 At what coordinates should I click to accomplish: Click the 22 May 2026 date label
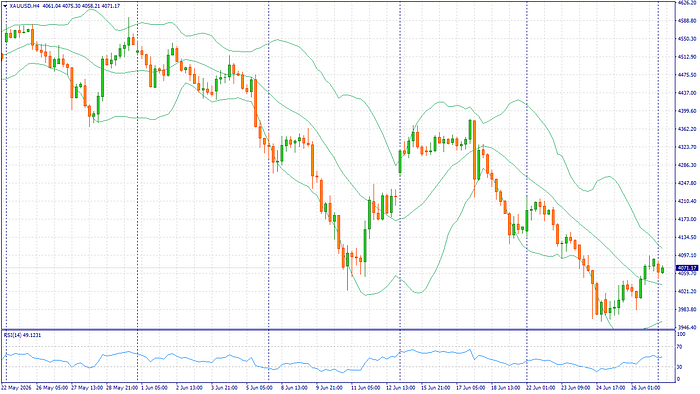point(15,388)
